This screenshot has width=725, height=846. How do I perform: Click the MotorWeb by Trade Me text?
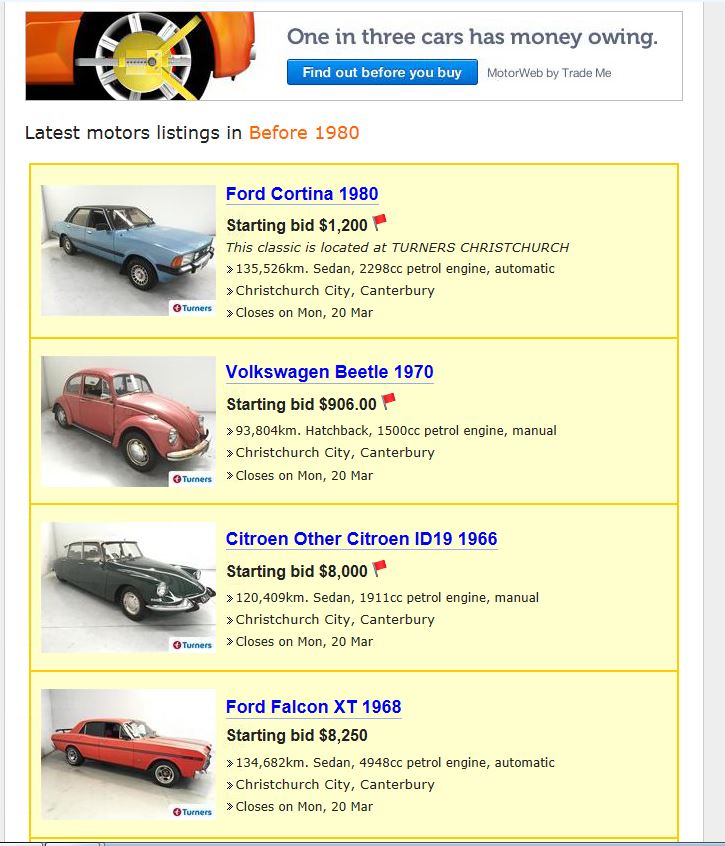(549, 73)
